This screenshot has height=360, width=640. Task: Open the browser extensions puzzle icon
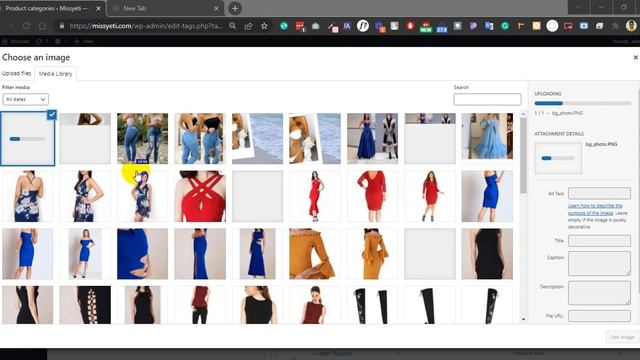click(x=616, y=26)
